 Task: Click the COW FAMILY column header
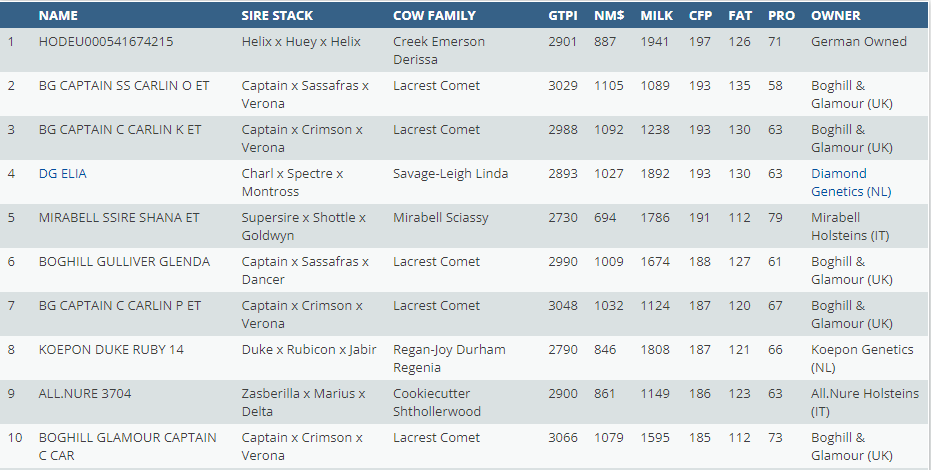pyautogui.click(x=434, y=16)
